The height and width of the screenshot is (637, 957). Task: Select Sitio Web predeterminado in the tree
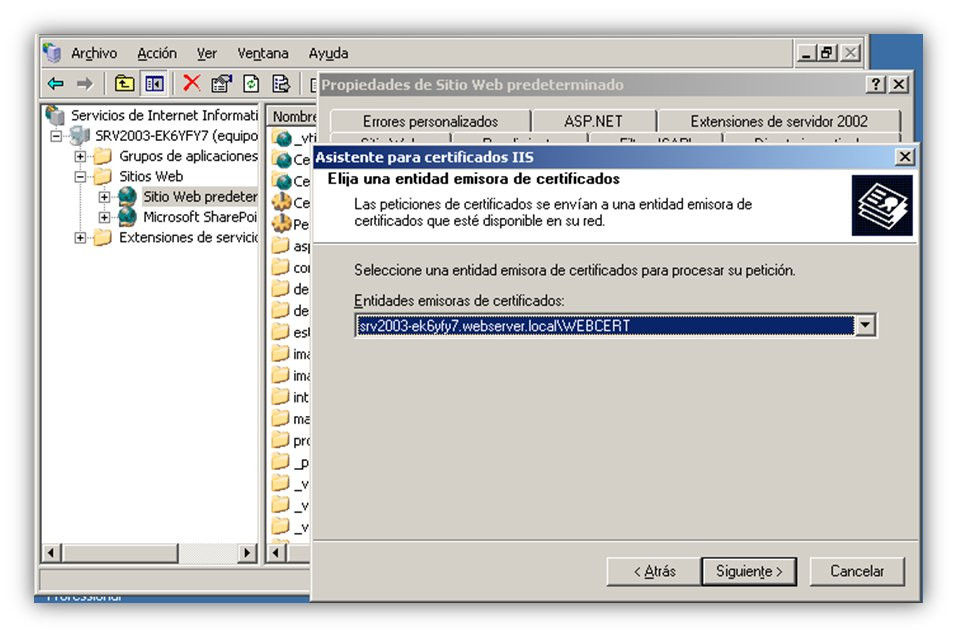click(200, 196)
